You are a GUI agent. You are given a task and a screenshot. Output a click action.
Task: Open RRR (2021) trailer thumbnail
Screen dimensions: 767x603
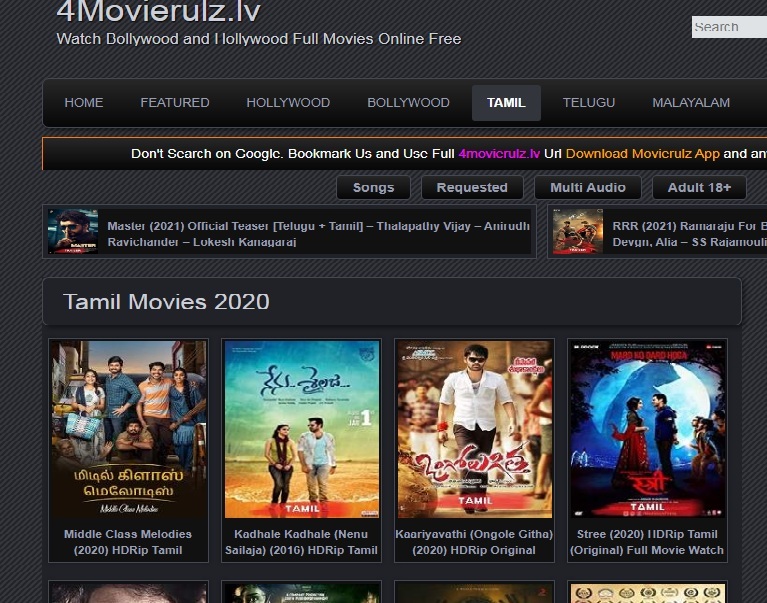(578, 231)
